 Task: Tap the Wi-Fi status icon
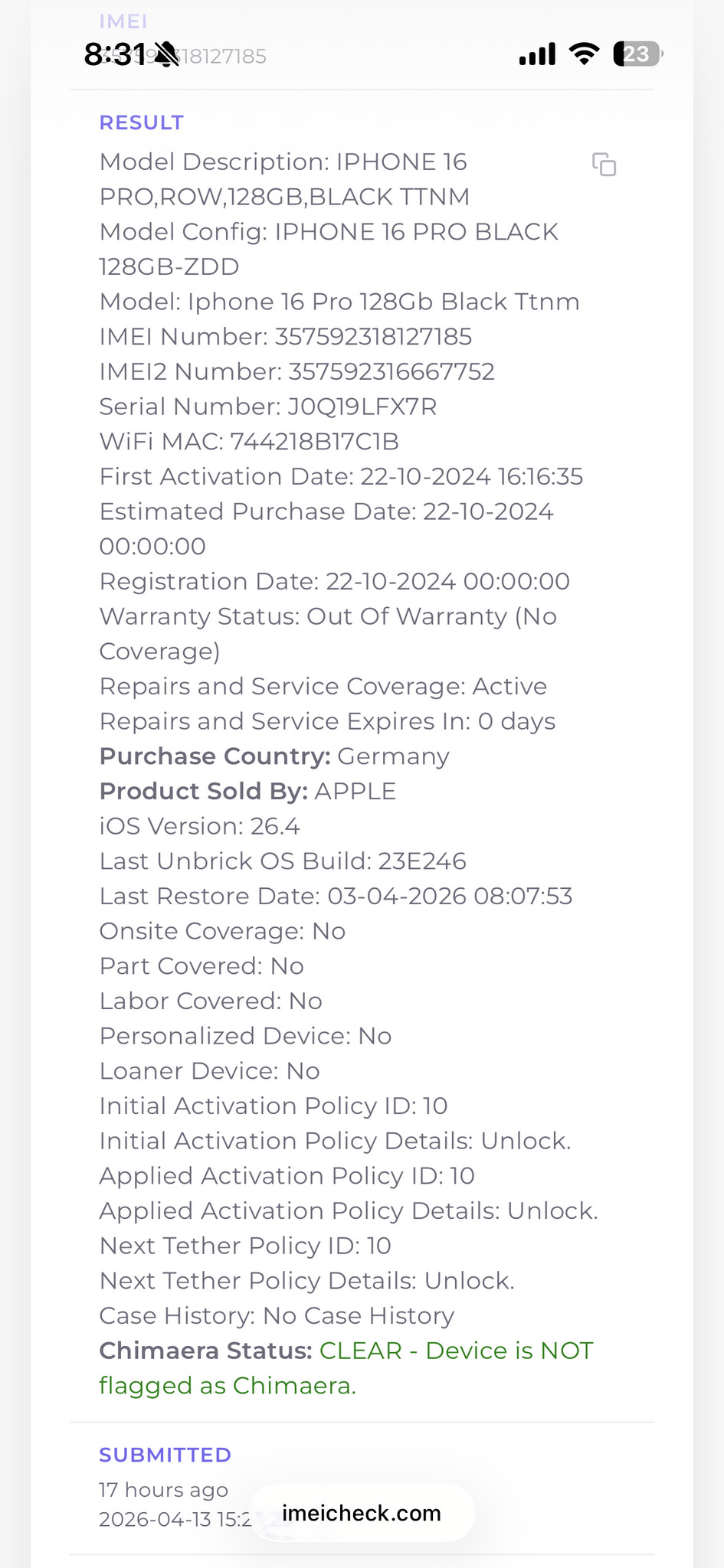pyautogui.click(x=584, y=54)
